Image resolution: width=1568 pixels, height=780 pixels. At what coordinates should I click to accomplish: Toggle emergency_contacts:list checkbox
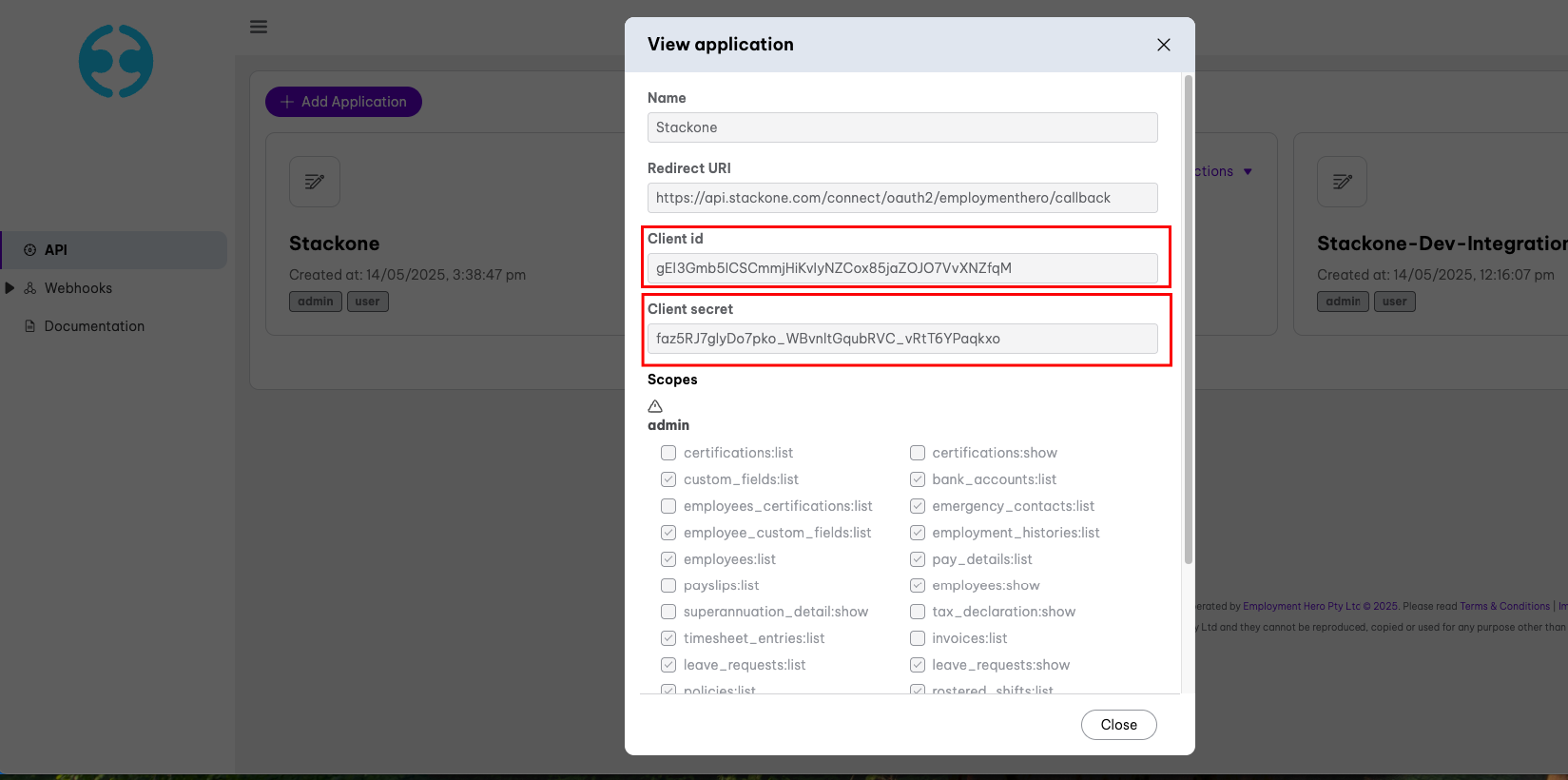click(x=918, y=506)
